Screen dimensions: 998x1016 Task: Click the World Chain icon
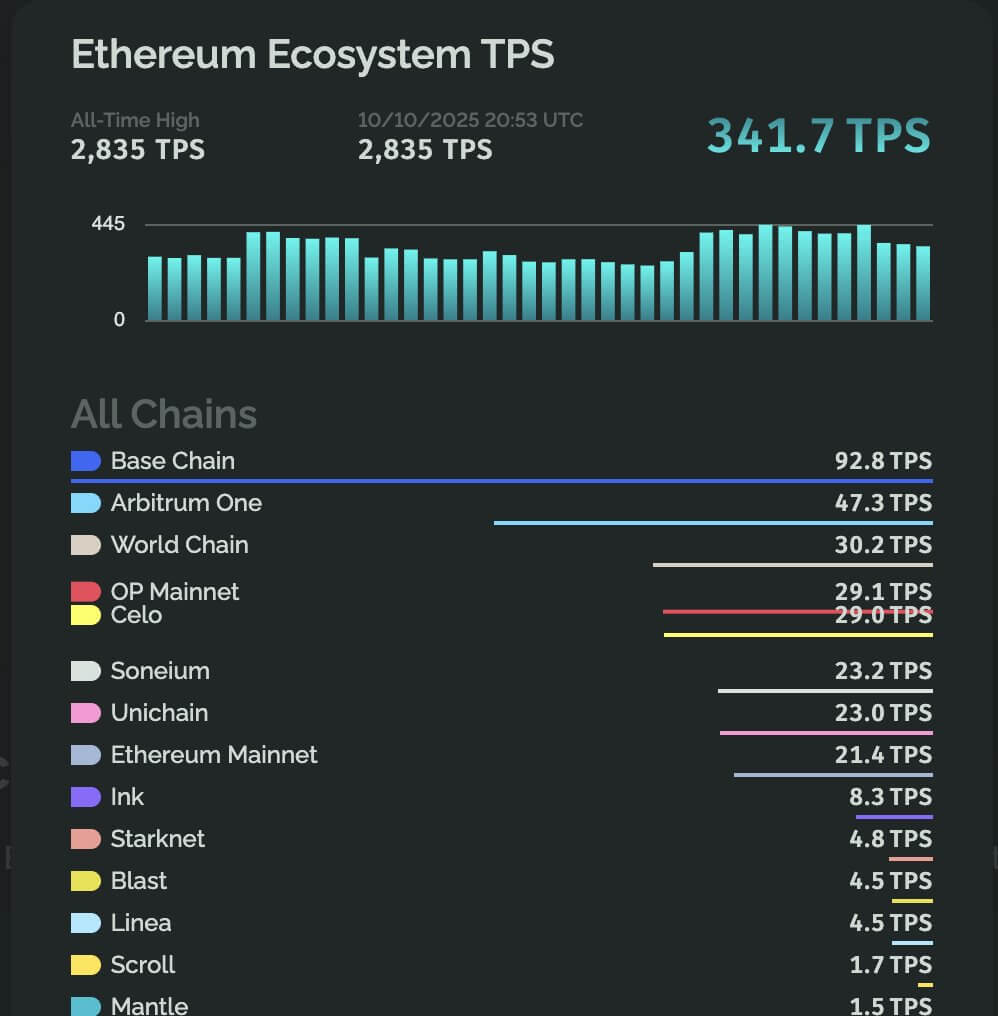tap(84, 544)
